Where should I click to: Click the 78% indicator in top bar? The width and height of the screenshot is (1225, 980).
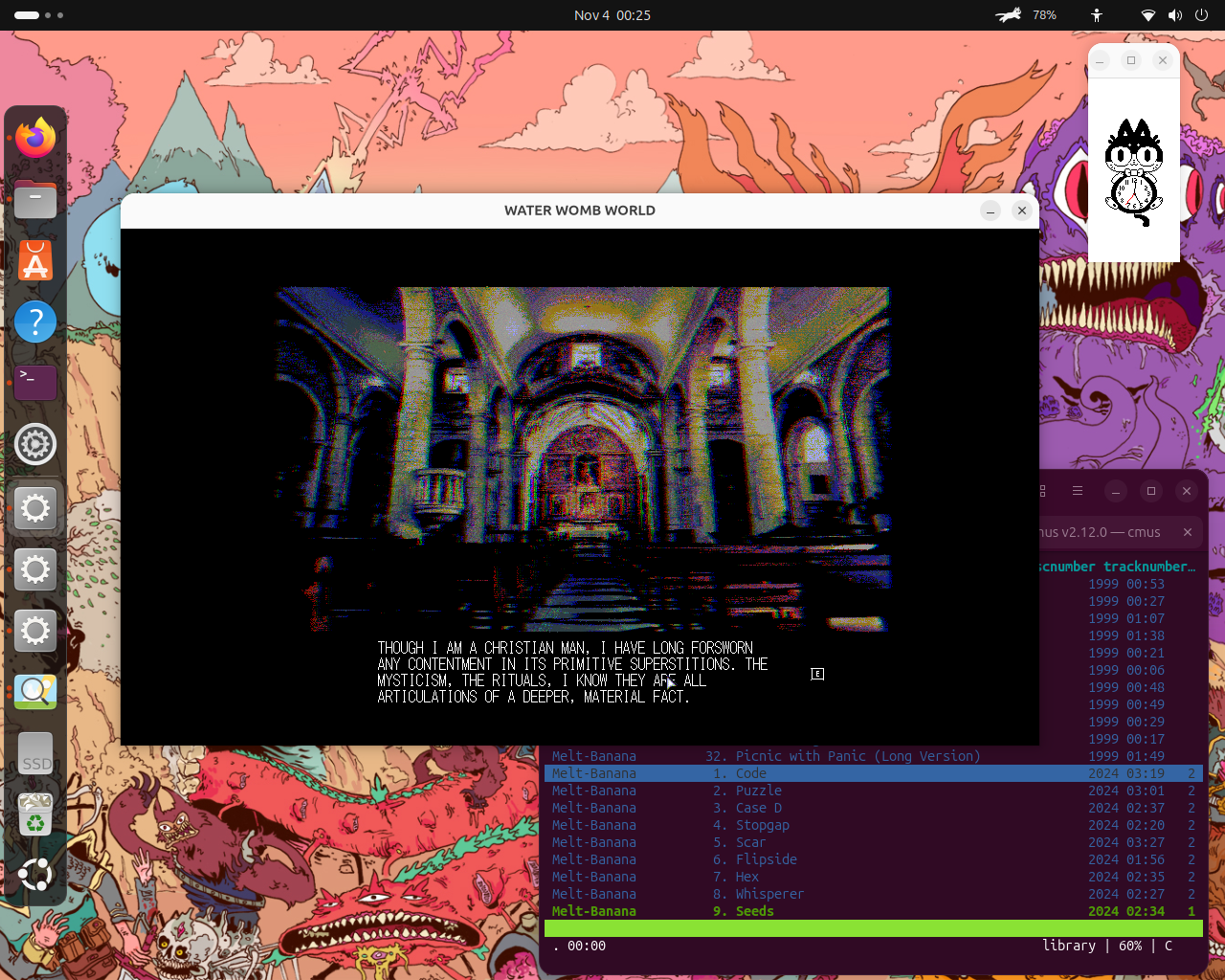[1044, 15]
